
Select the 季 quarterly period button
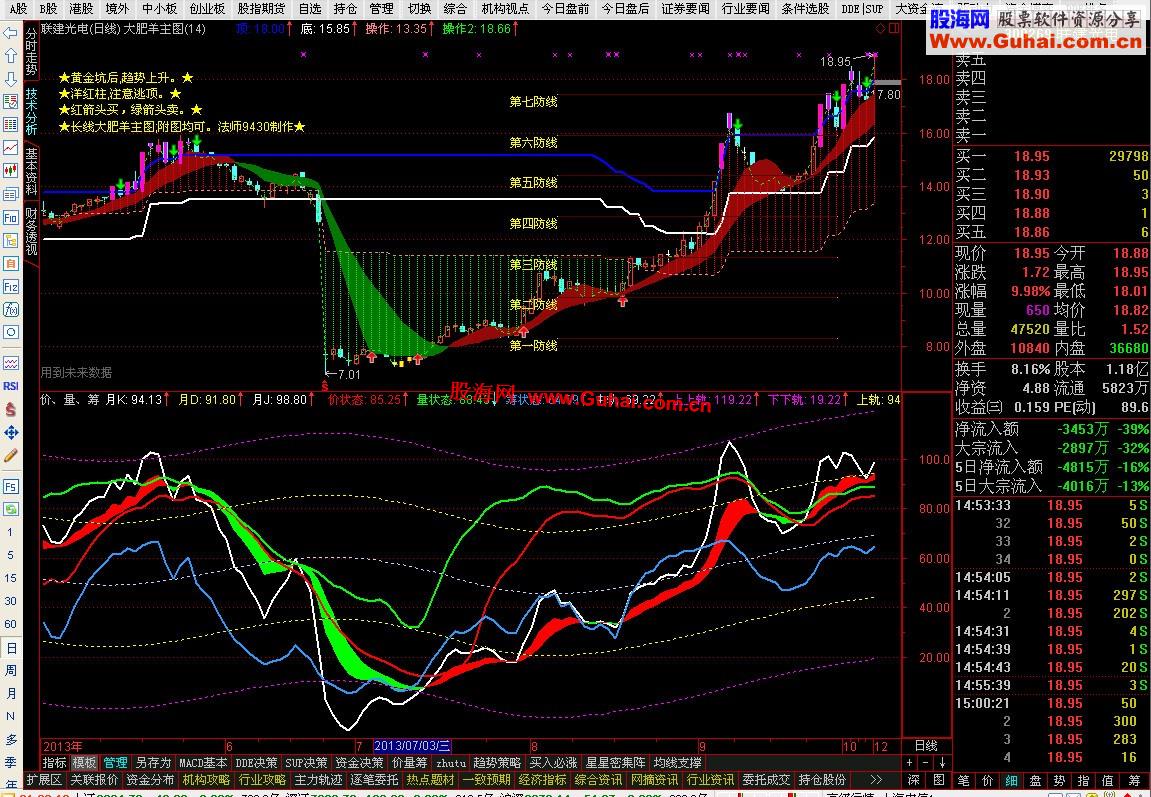point(10,763)
